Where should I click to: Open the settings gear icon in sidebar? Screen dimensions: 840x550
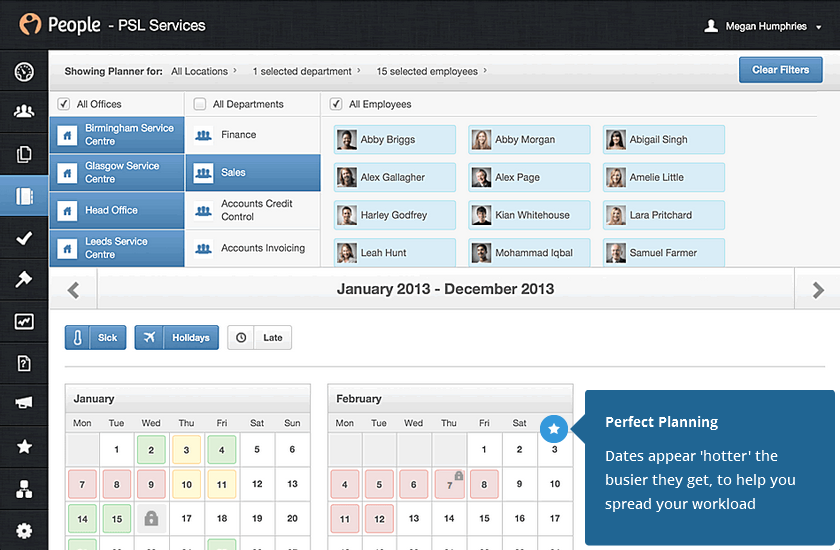click(x=24, y=531)
